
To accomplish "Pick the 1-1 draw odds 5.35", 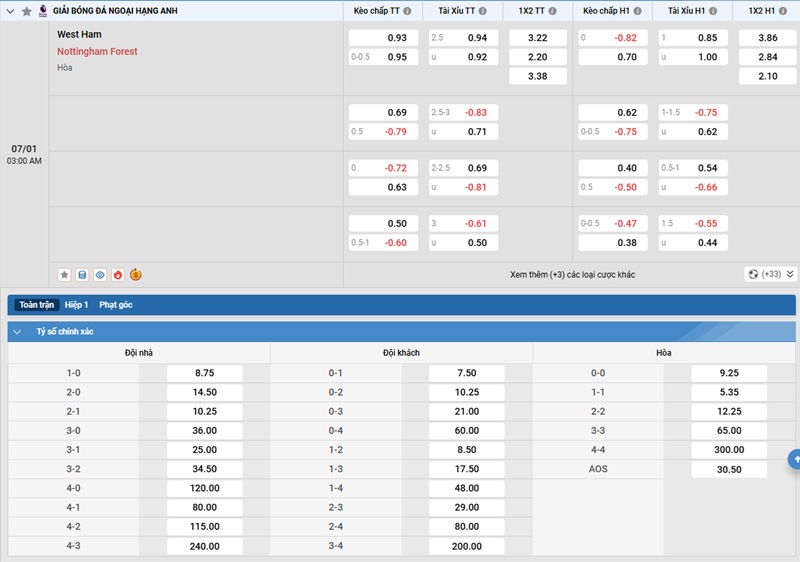I will tap(729, 392).
